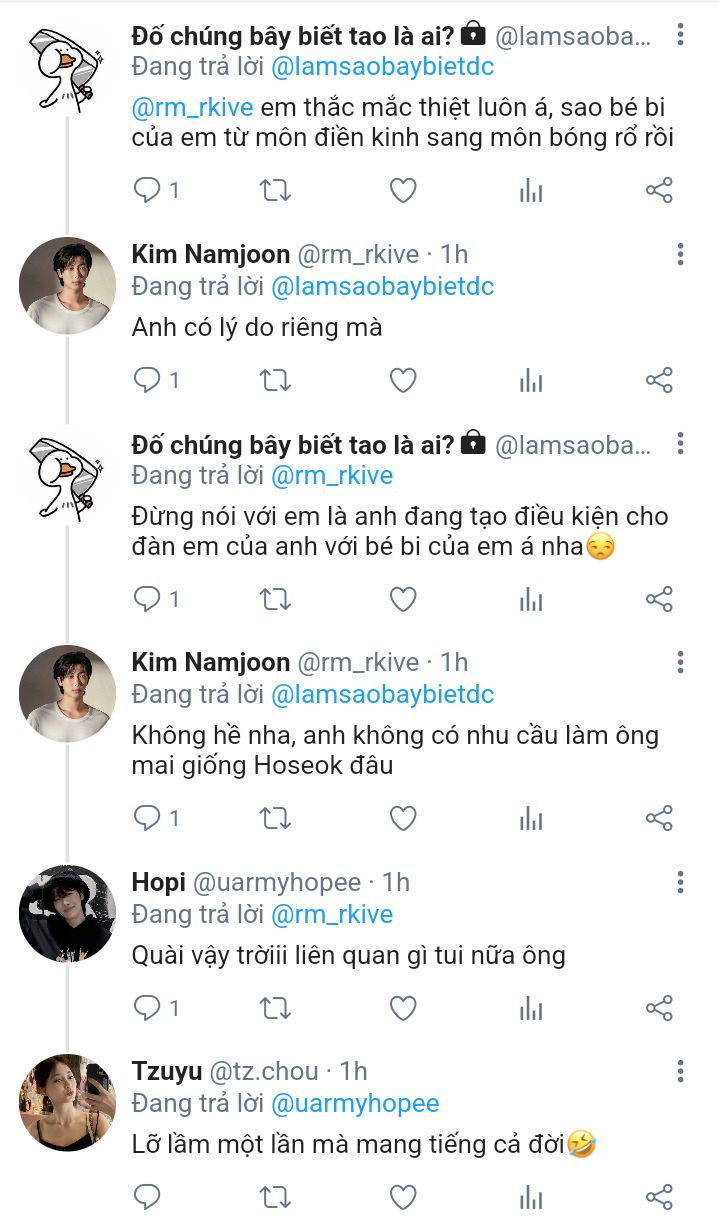719x1224 pixels.
Task: Open Tzuyu's profile name
Action: [165, 1071]
